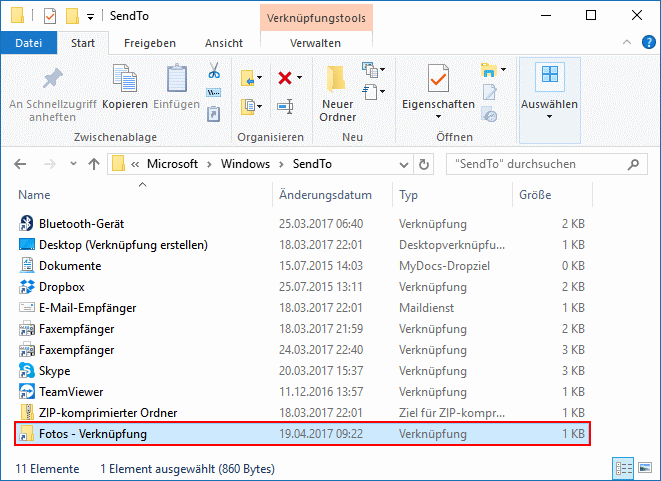Click the quick access Properties checkmark icon
The height and width of the screenshot is (481, 661).
coord(50,16)
